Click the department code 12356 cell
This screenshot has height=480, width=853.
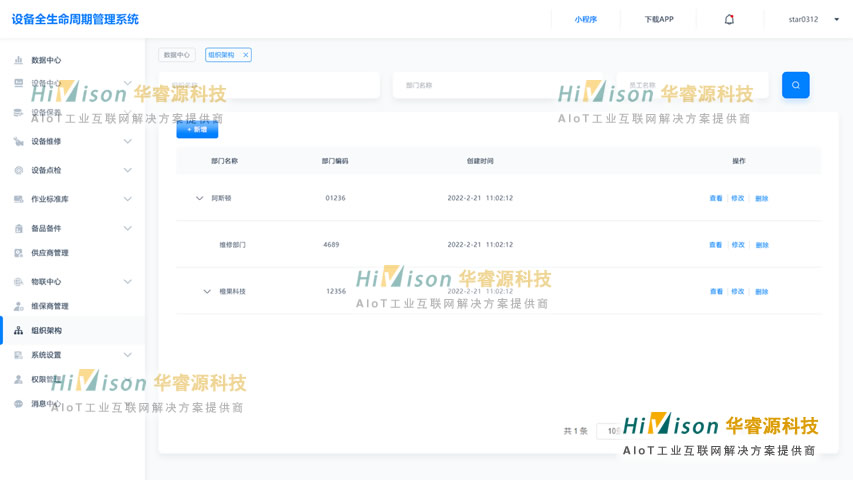pyautogui.click(x=336, y=292)
